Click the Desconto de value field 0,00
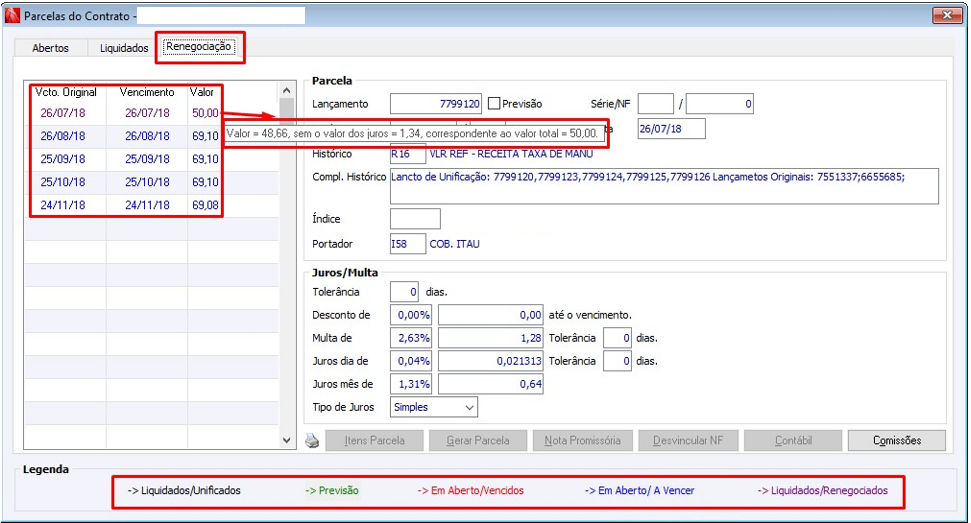The height and width of the screenshot is (523, 971). click(490, 315)
